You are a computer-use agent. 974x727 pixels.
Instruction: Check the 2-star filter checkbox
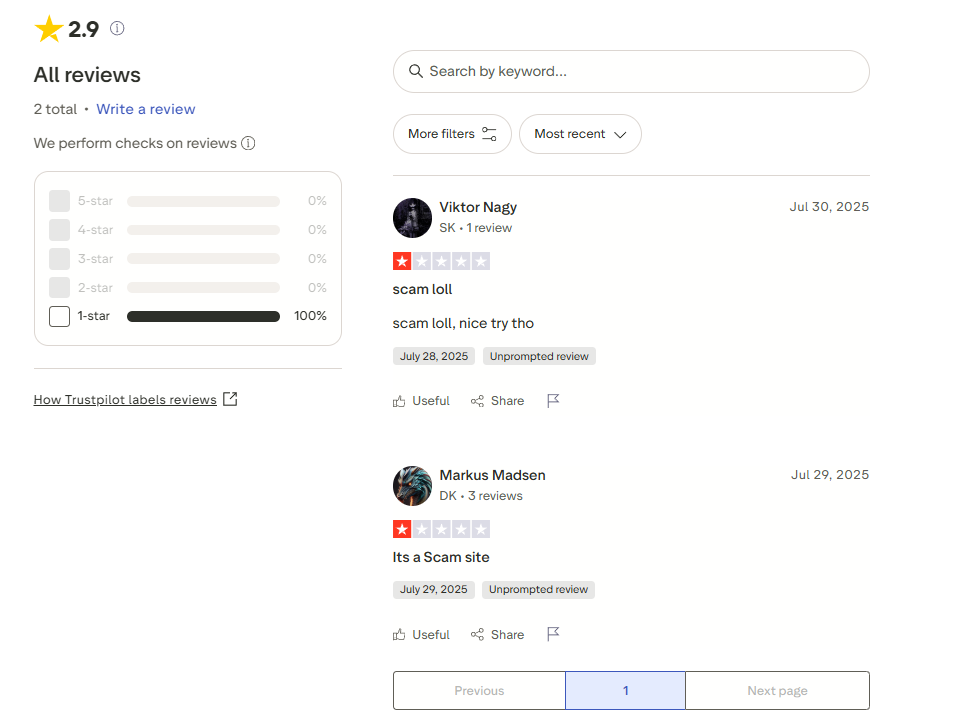click(x=60, y=288)
